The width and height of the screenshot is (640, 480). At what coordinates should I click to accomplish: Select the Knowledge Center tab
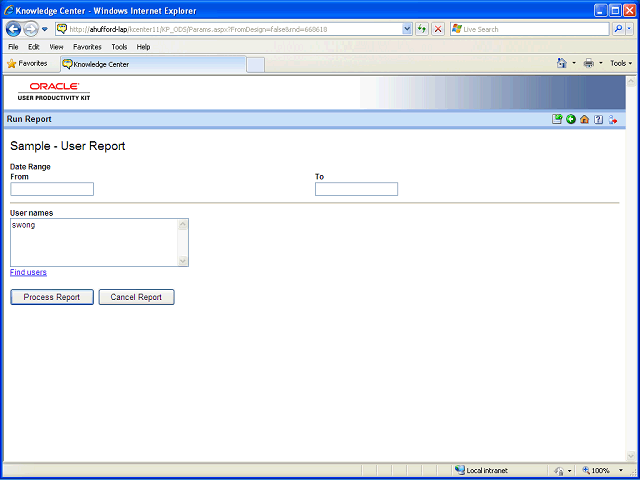point(153,64)
